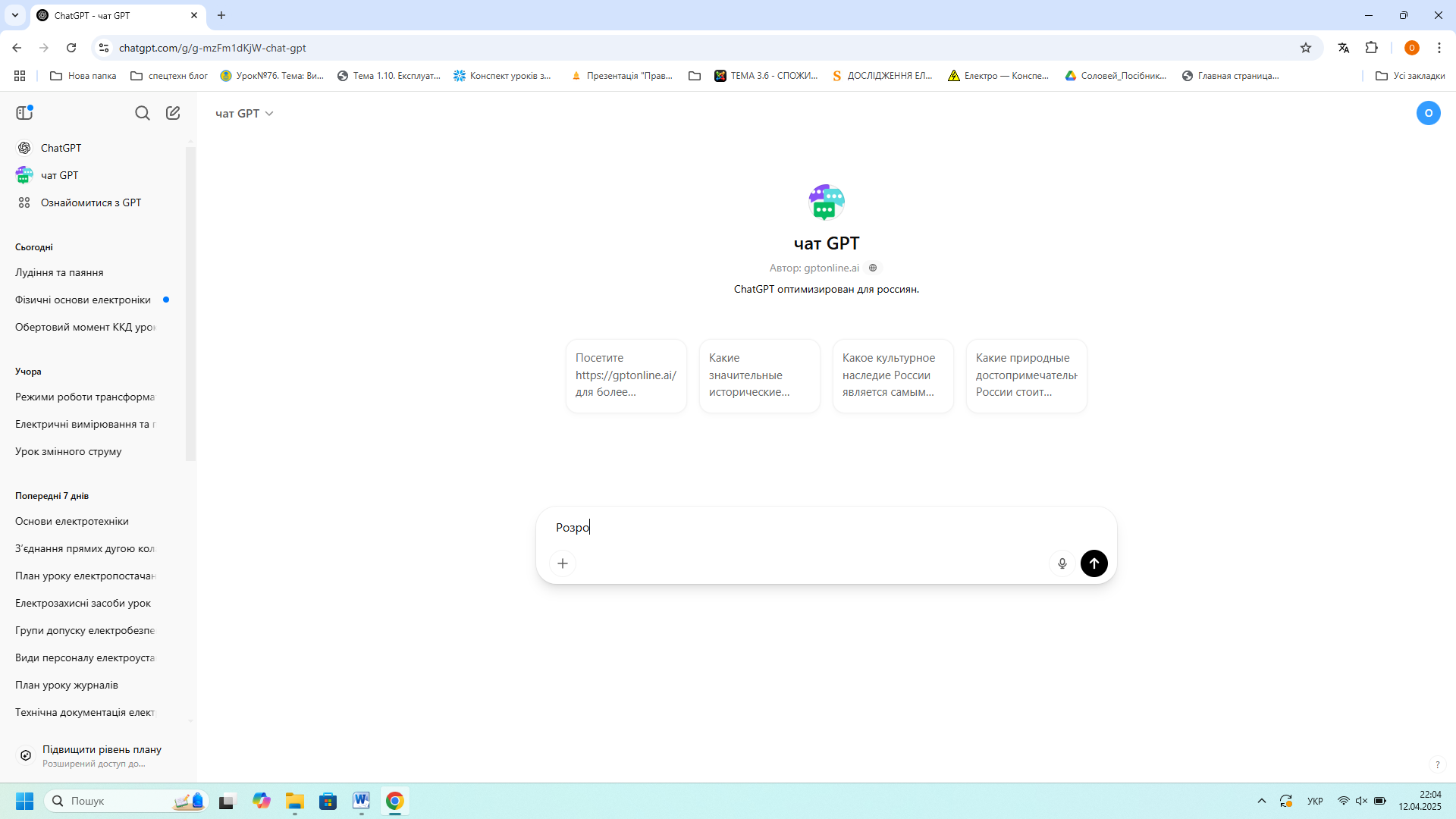Open a new browser tab
Viewport: 1456px width, 819px height.
pos(221,15)
